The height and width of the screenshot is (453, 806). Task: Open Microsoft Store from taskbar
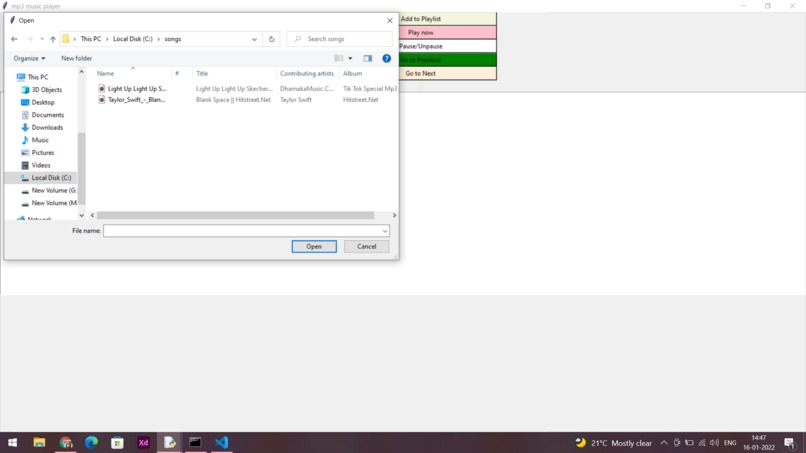point(117,443)
